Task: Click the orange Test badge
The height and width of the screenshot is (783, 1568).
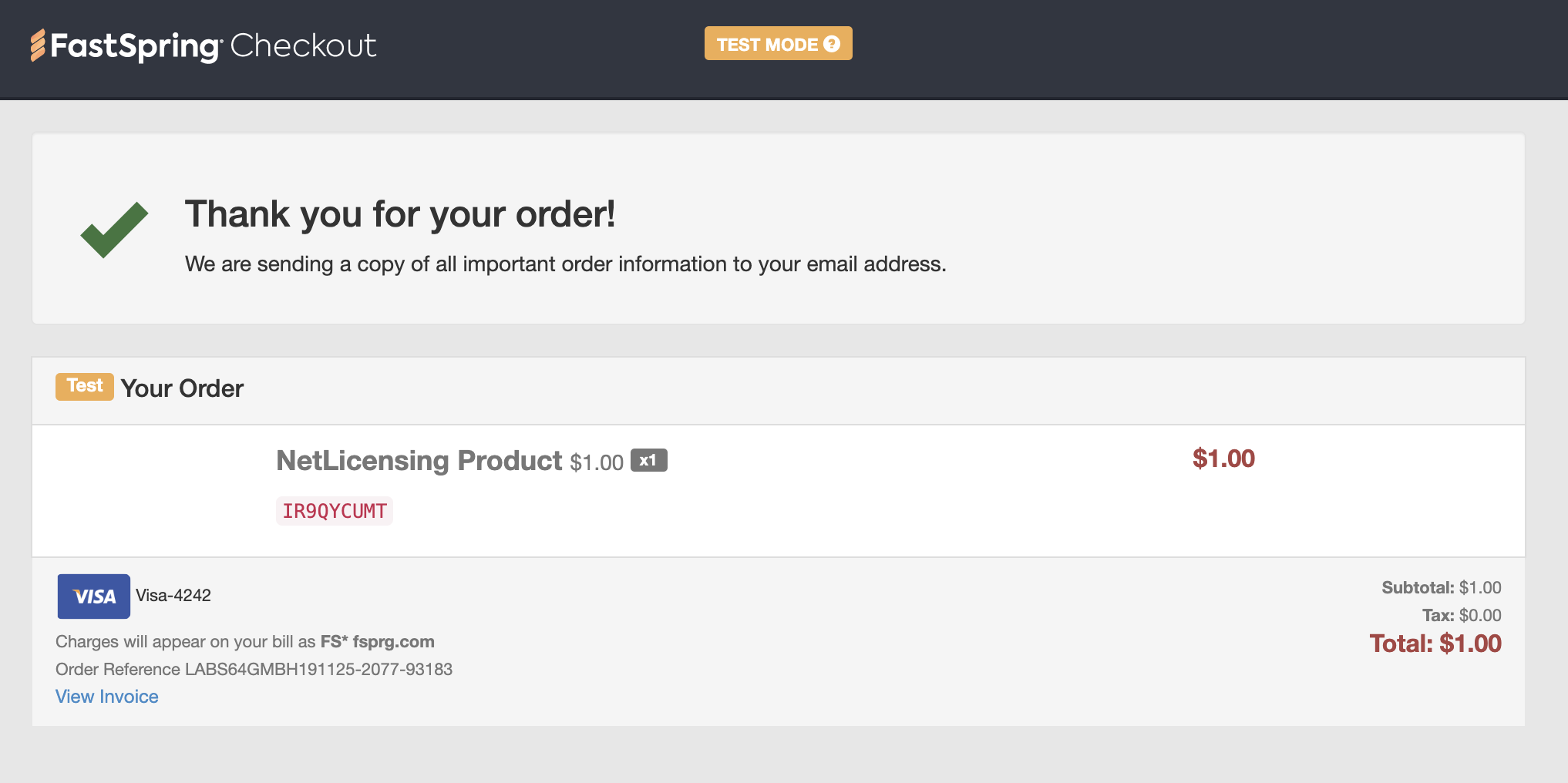Action: 85,386
